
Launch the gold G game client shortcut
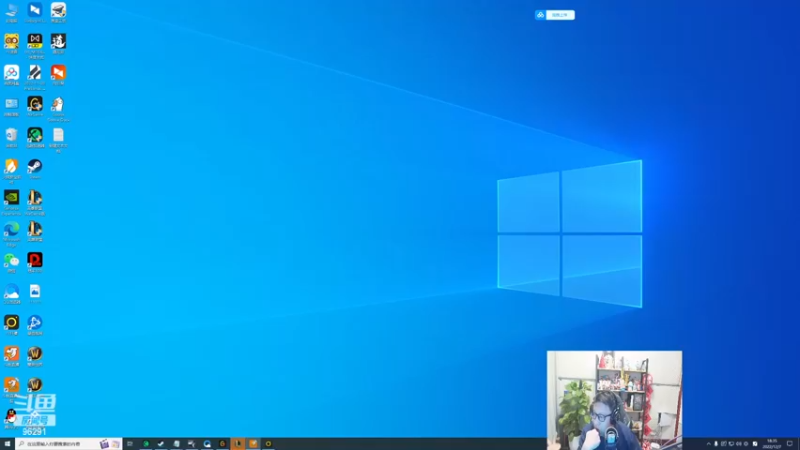point(35,106)
